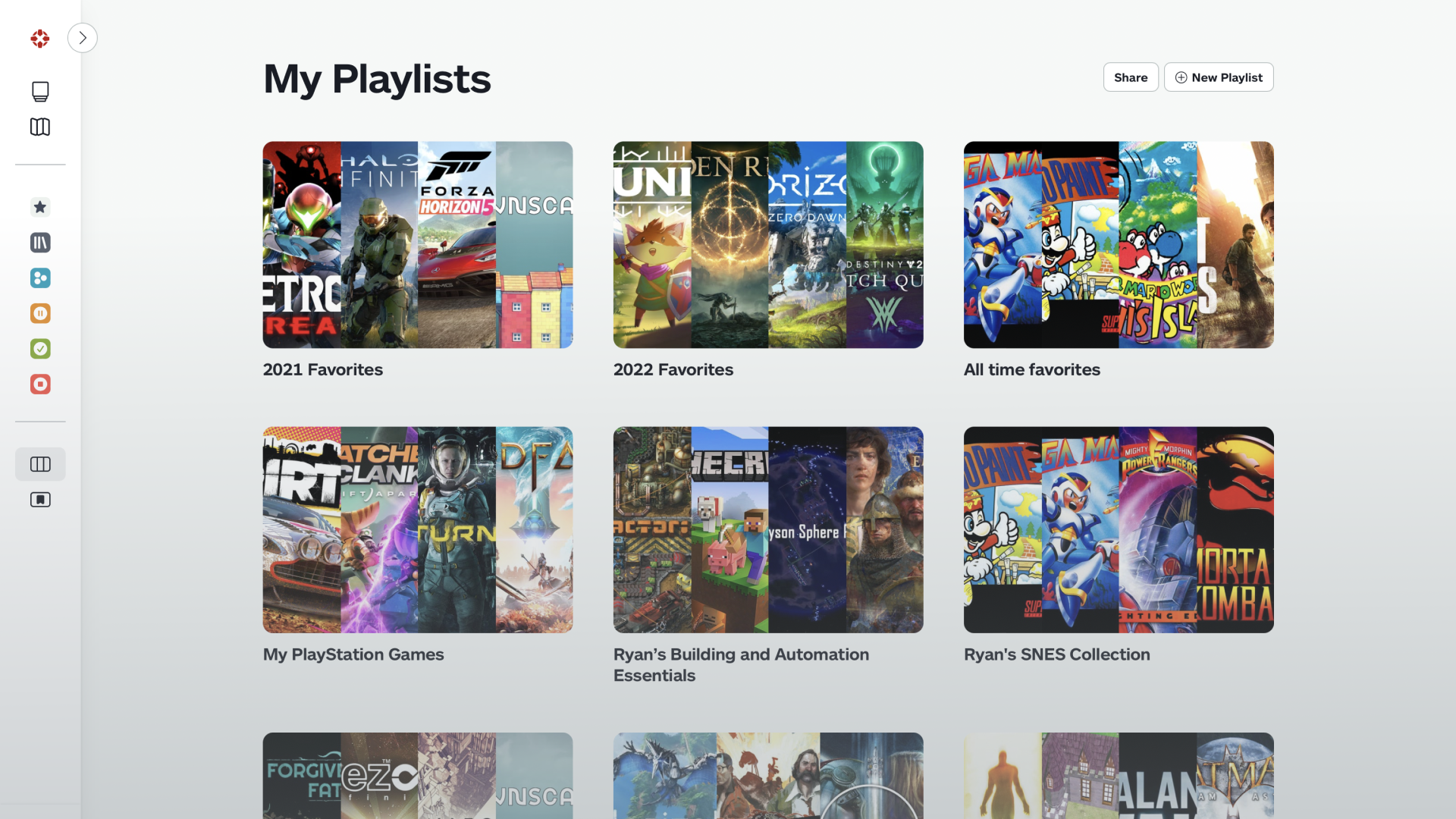The width and height of the screenshot is (1456, 819).
Task: Open the backlog shelf icon
Action: click(39, 243)
